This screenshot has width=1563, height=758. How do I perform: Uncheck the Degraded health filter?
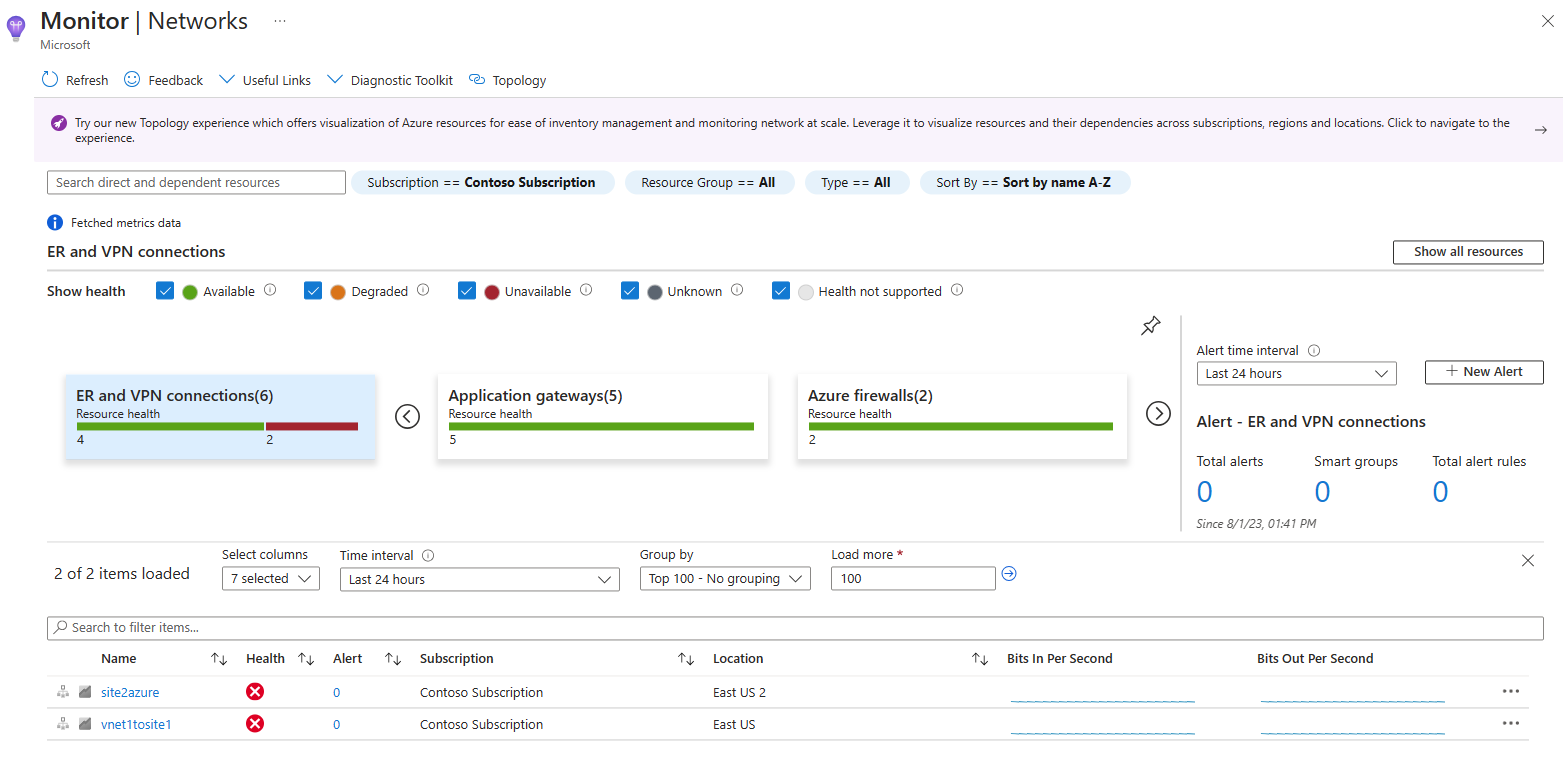[x=313, y=290]
